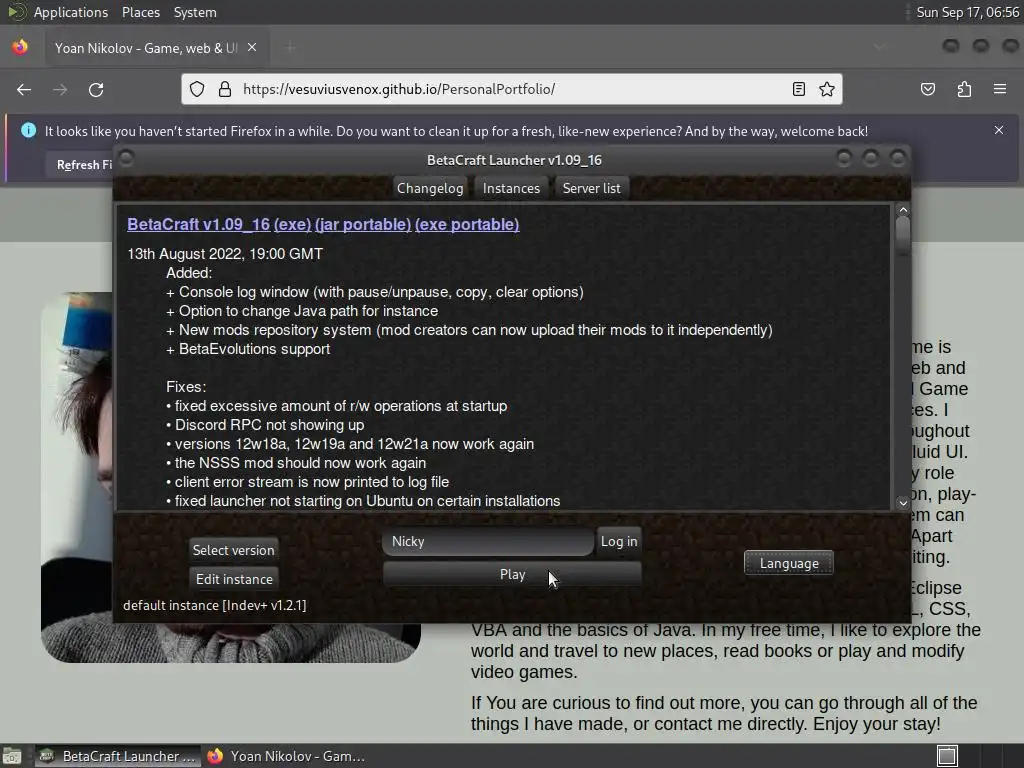The image size is (1024, 768).
Task: Click Select version button
Action: click(233, 550)
